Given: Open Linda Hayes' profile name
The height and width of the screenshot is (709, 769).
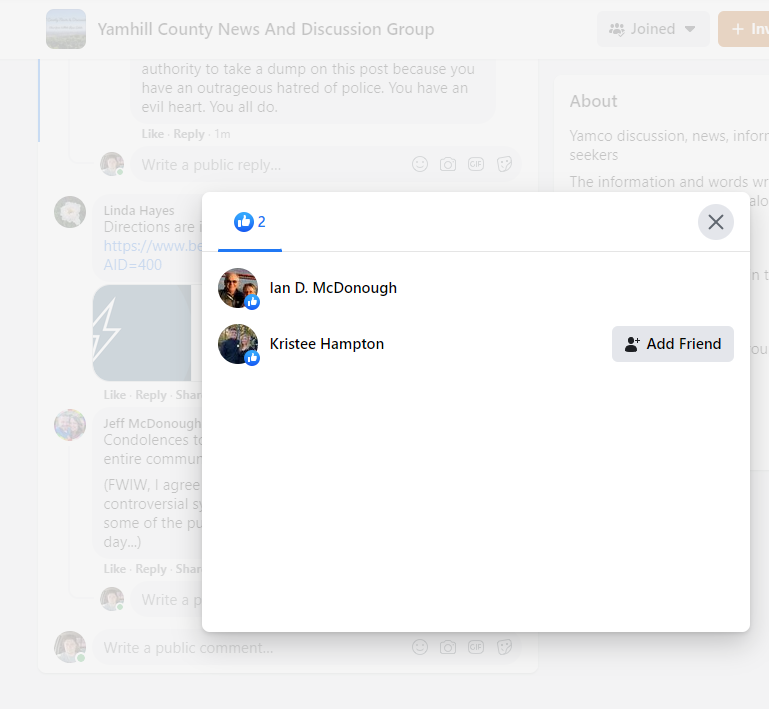Looking at the screenshot, I should pyautogui.click(x=139, y=210).
